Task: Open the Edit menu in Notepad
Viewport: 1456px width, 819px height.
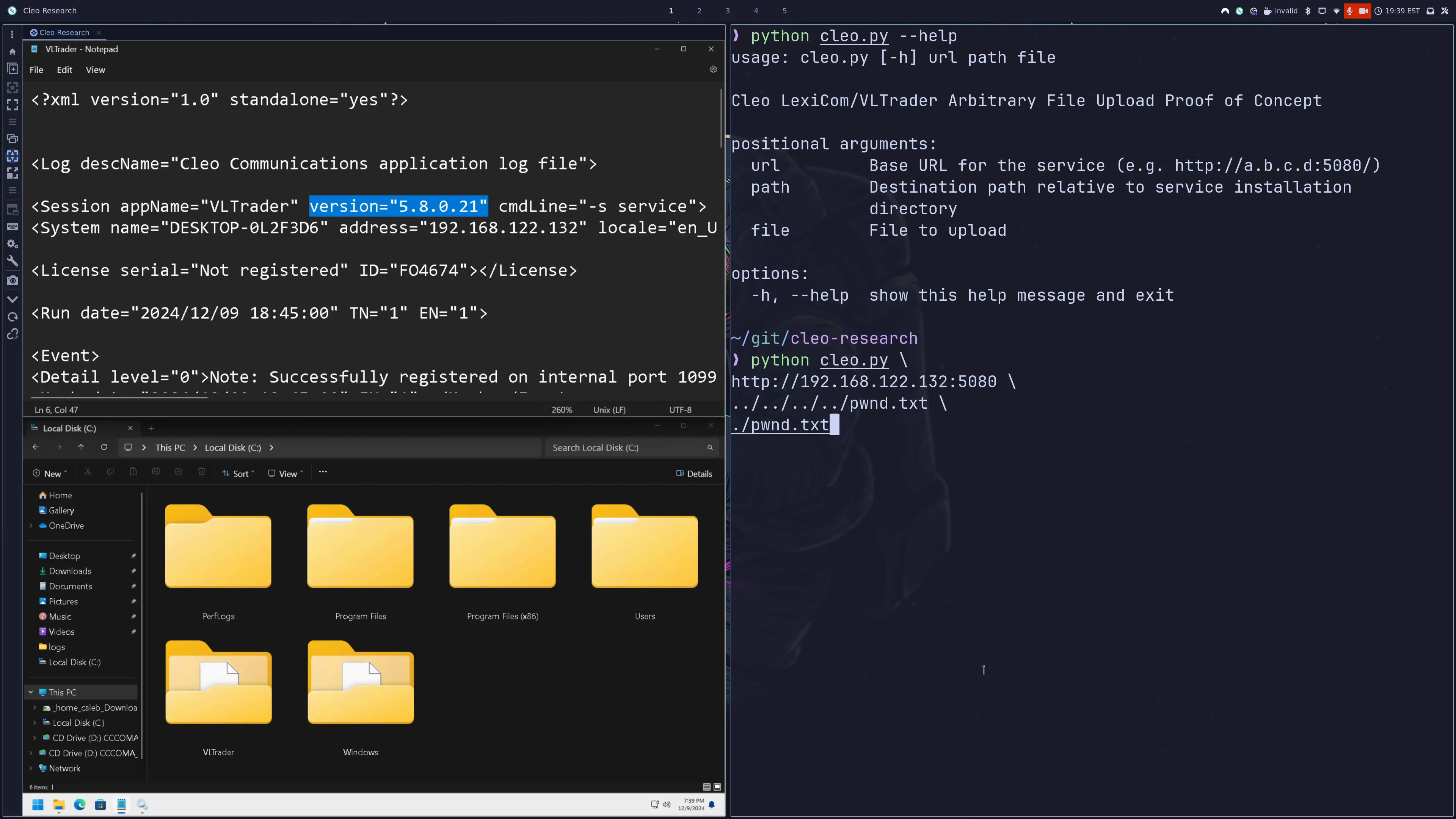Action: pos(64,70)
